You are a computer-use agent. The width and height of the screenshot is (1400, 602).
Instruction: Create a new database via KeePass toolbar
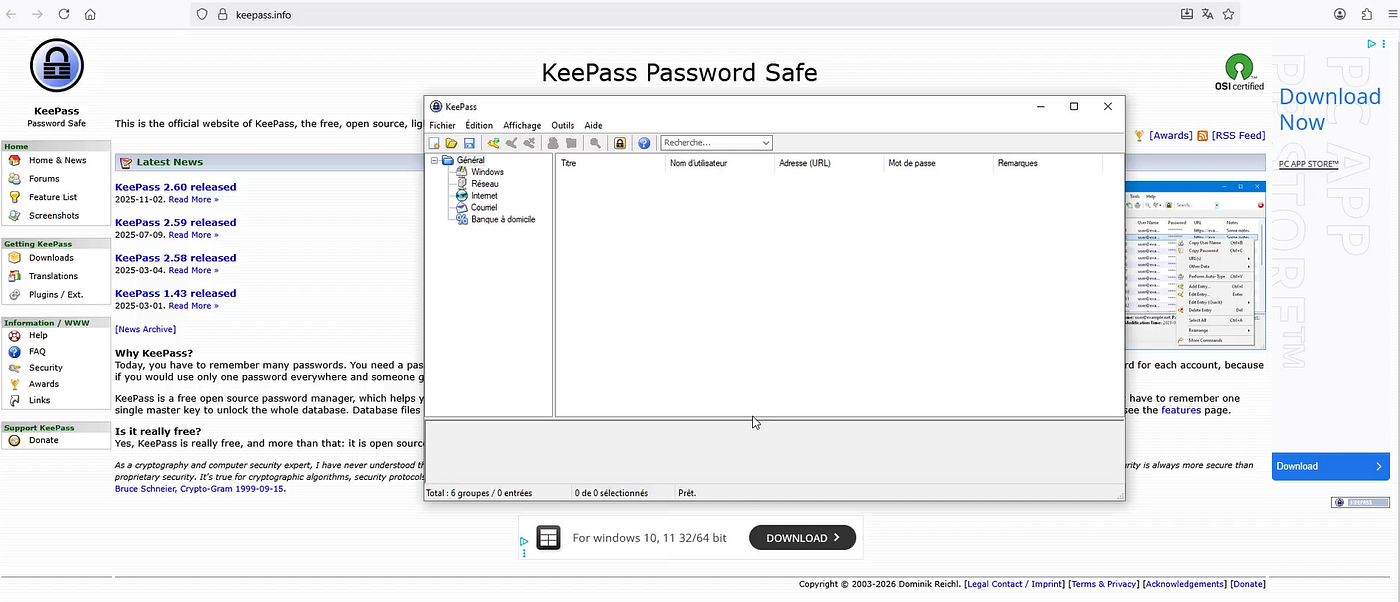point(435,143)
